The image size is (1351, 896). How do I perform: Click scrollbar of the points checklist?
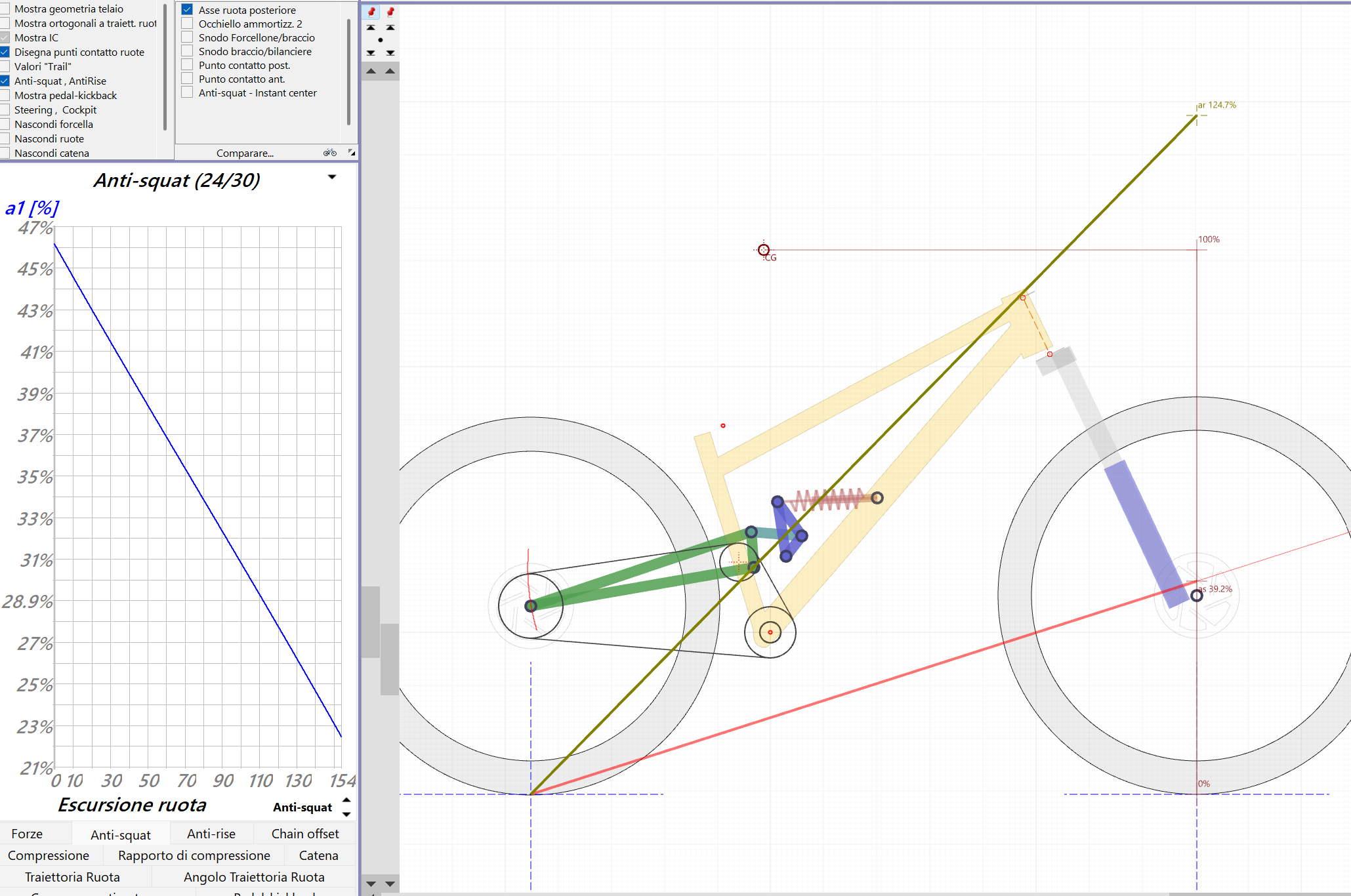[348, 72]
